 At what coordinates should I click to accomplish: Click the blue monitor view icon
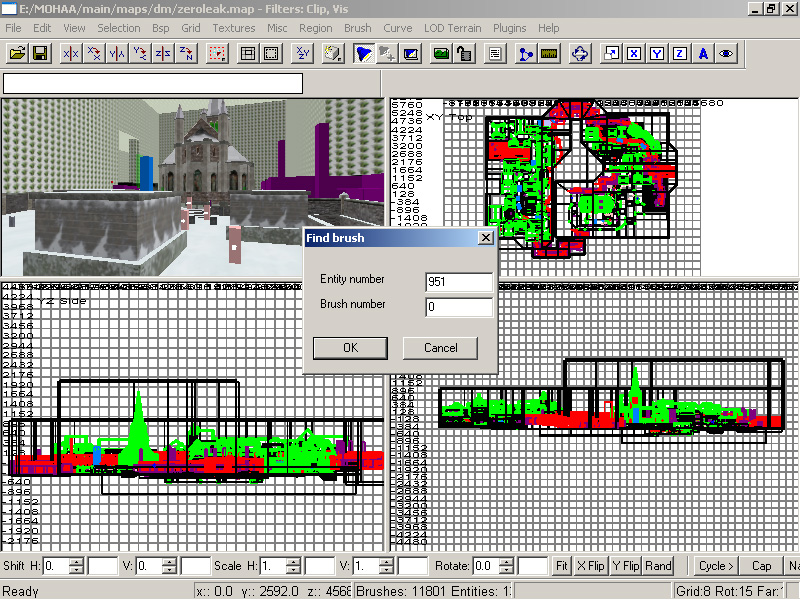[x=410, y=53]
